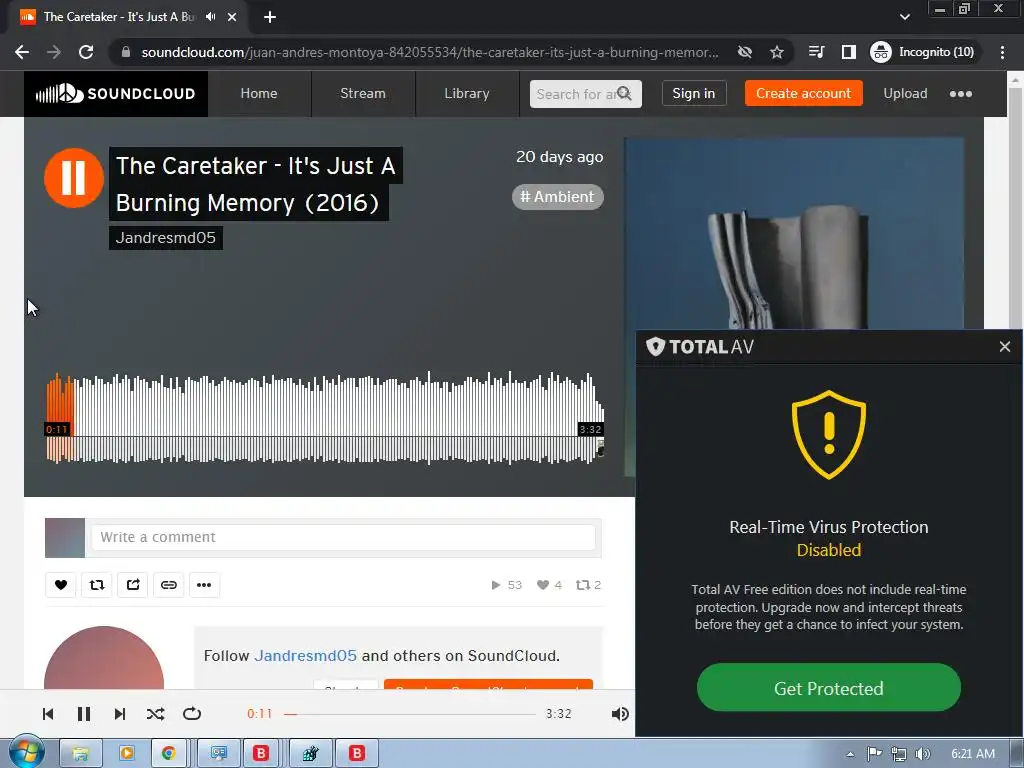Click the 6:21 AM clock

[972, 754]
